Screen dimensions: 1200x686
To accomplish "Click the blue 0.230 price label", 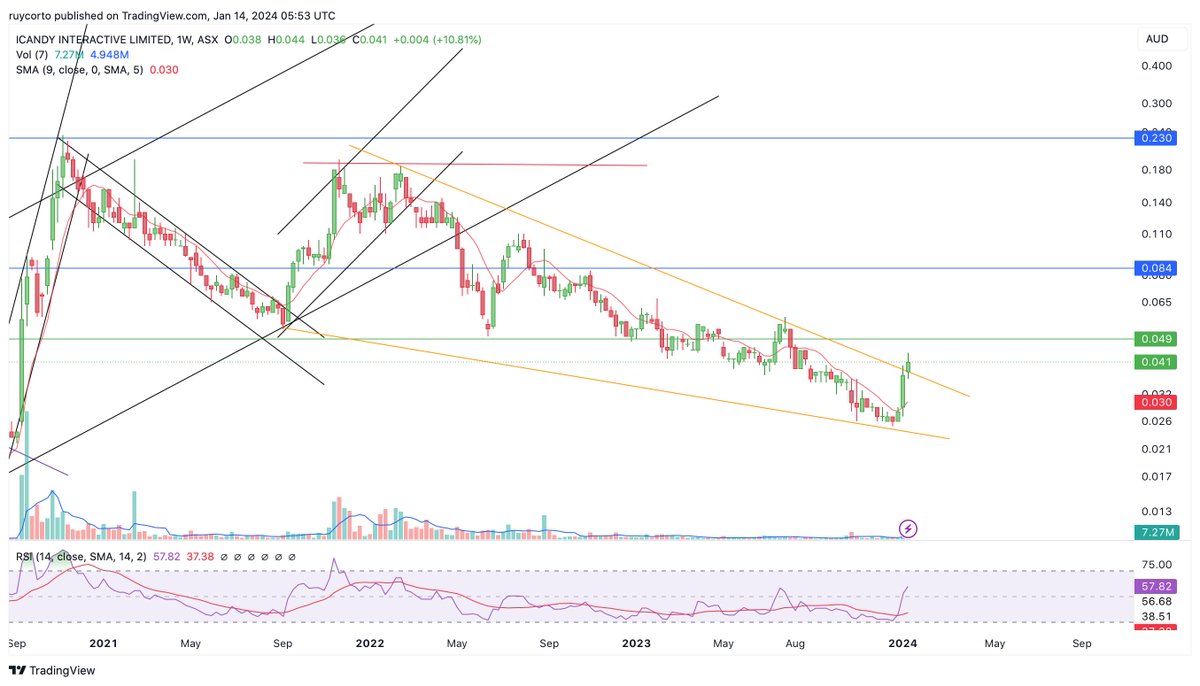I will (x=1154, y=141).
